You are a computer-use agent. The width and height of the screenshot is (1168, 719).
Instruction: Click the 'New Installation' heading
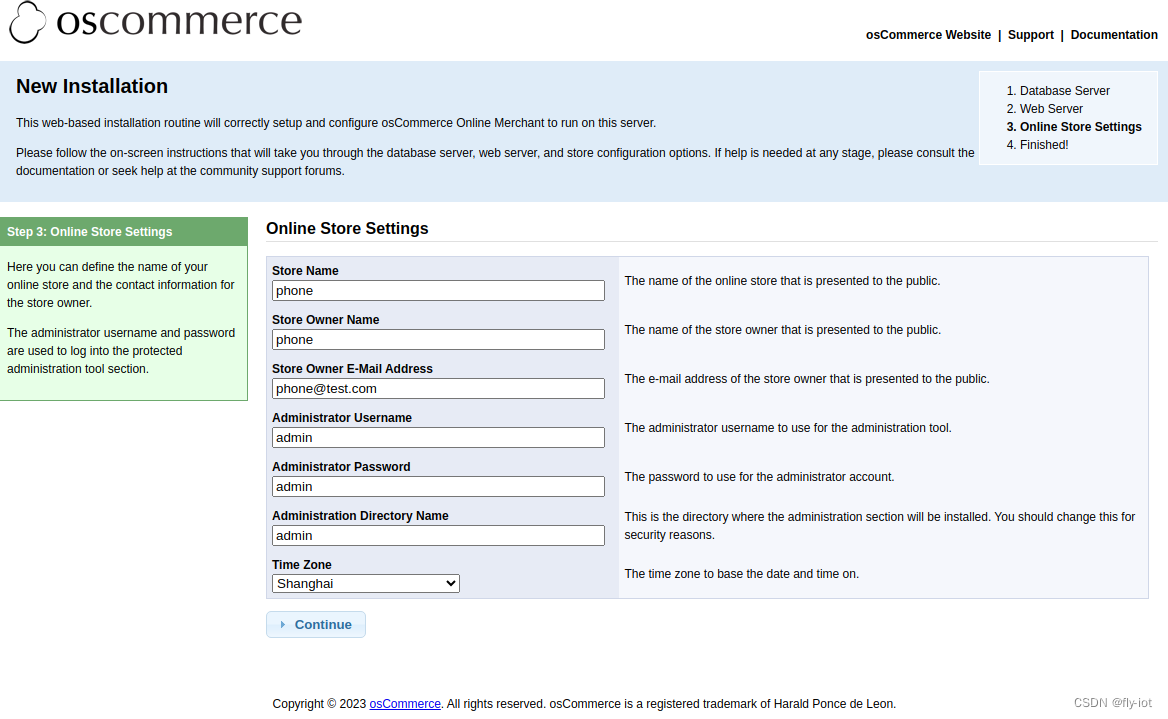92,86
